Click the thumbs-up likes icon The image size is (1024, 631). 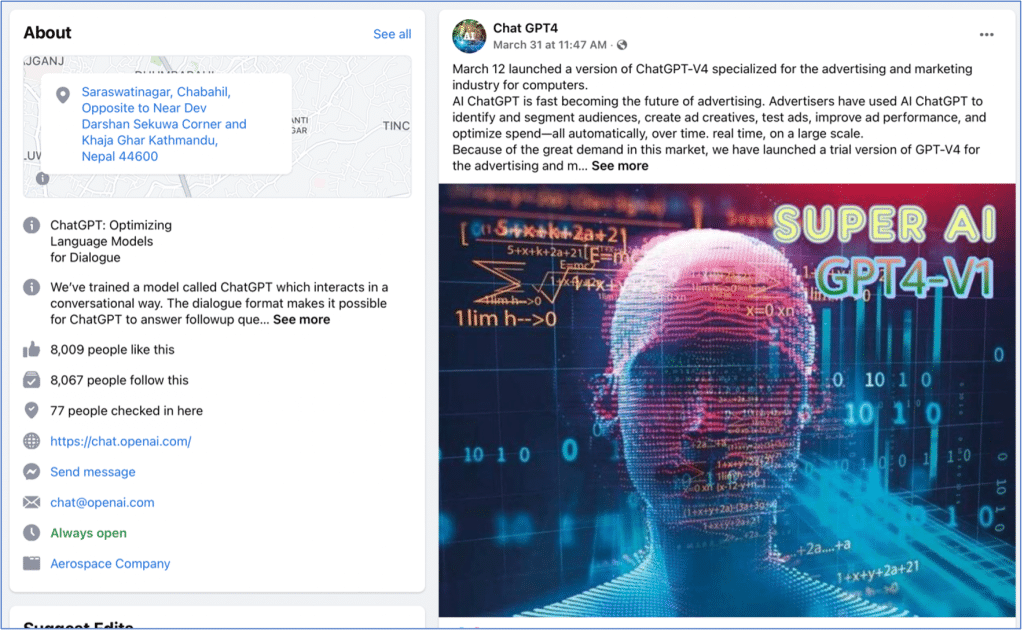(31, 349)
